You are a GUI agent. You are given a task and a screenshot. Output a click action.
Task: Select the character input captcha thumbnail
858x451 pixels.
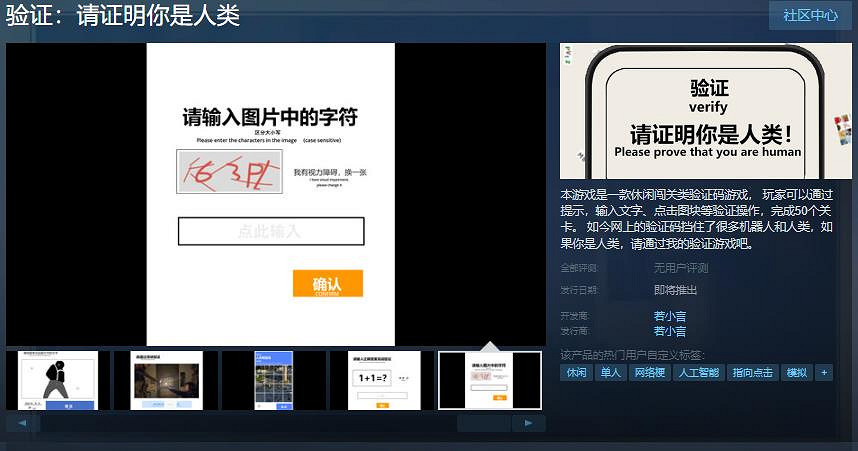(x=490, y=380)
